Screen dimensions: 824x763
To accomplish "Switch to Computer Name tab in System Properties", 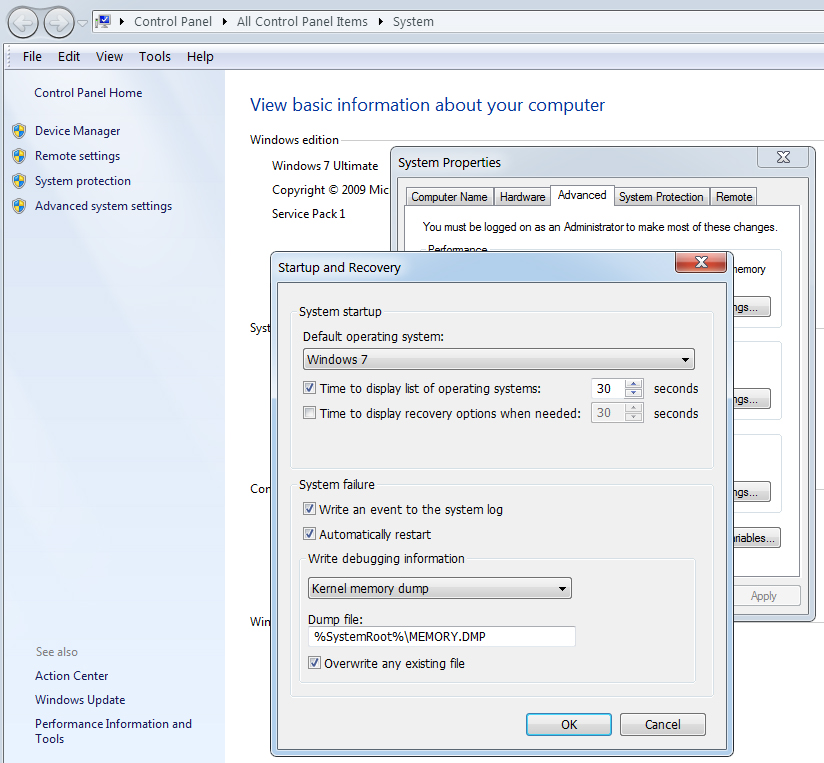I will (449, 197).
